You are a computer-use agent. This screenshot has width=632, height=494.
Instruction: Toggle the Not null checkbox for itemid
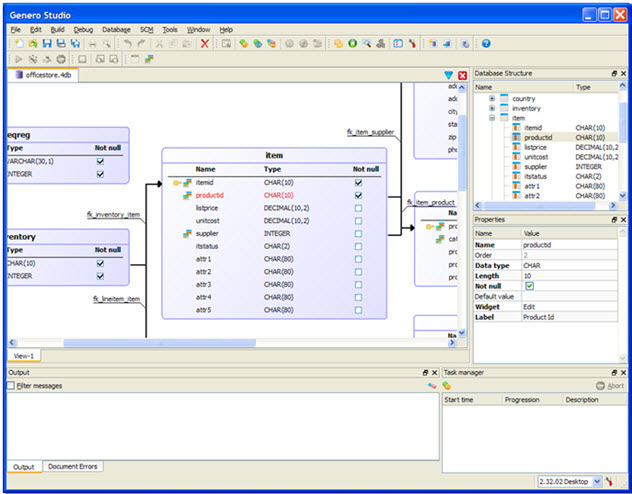pyautogui.click(x=358, y=183)
